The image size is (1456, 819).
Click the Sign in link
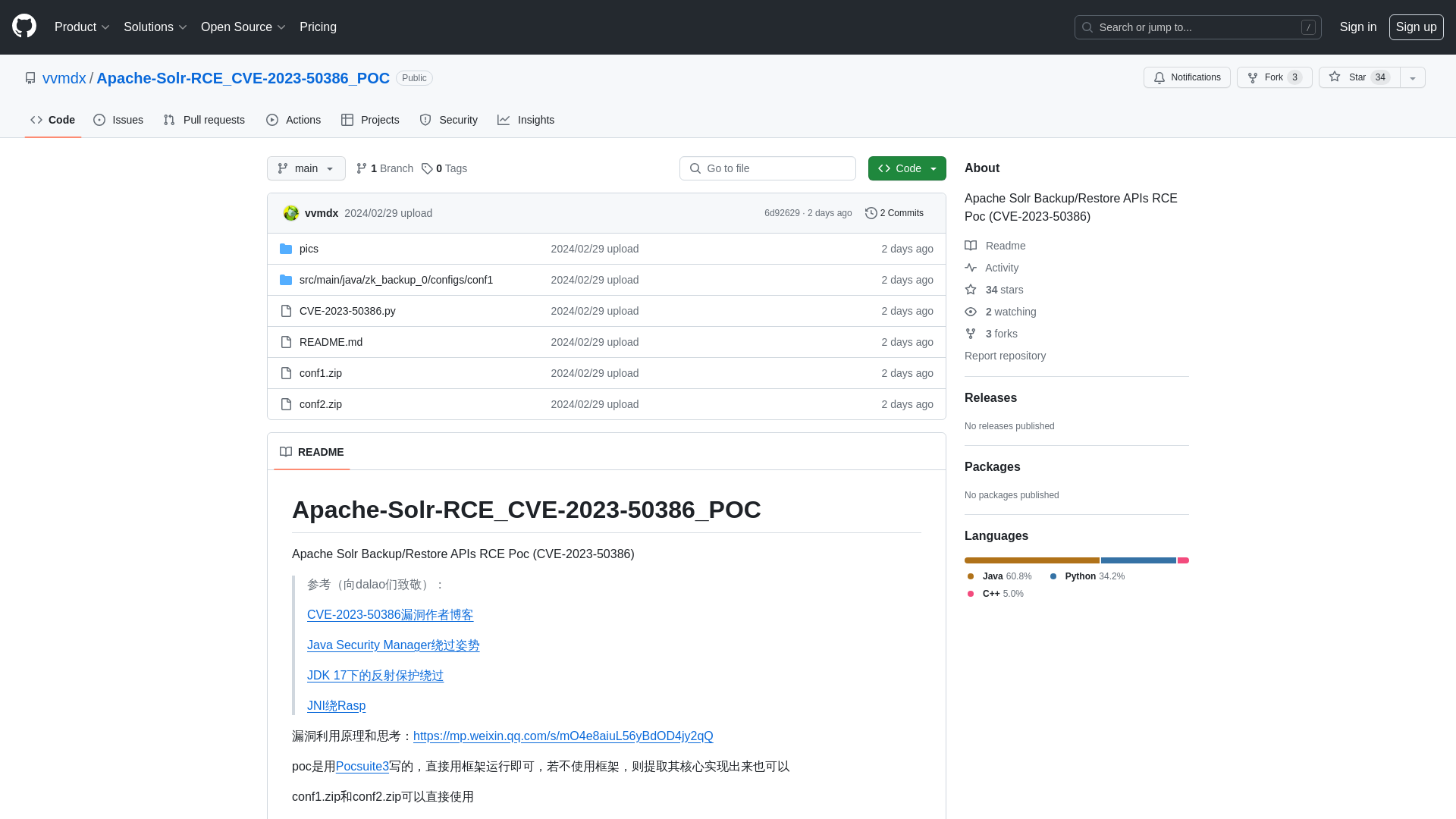(1357, 27)
